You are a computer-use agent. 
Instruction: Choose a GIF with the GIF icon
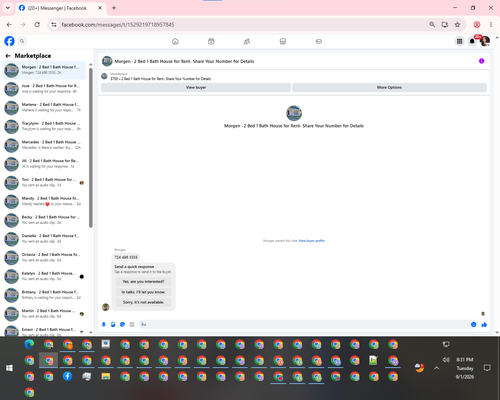click(x=132, y=324)
